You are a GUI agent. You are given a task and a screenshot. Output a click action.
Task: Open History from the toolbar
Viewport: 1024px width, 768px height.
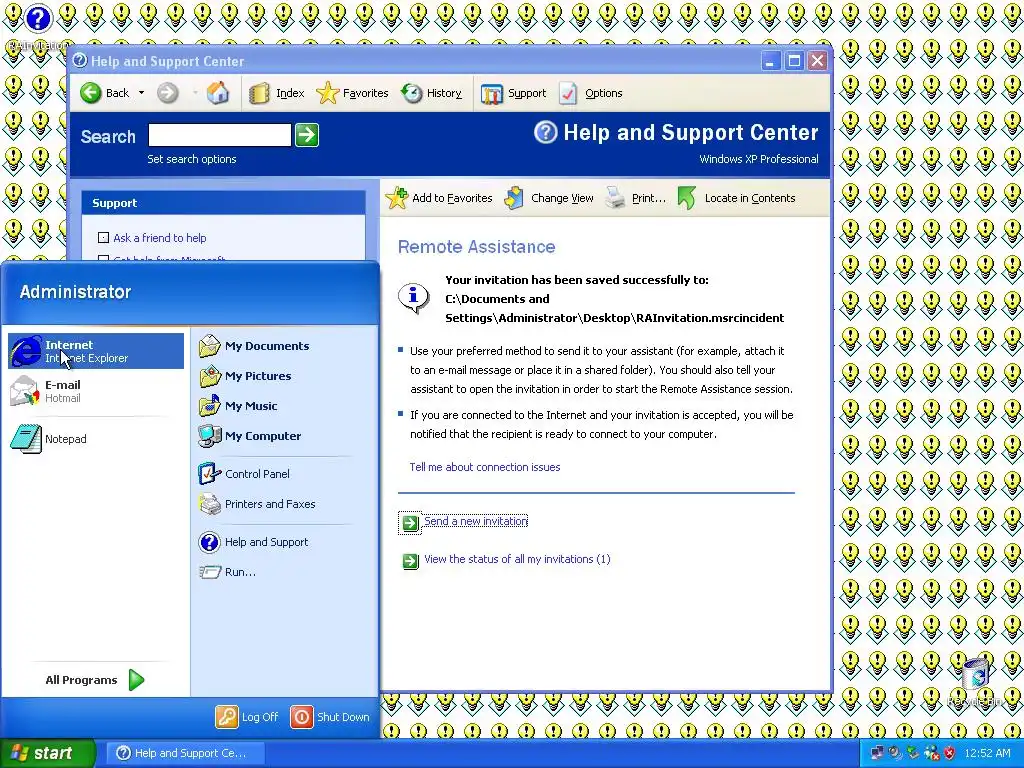pyautogui.click(x=431, y=93)
